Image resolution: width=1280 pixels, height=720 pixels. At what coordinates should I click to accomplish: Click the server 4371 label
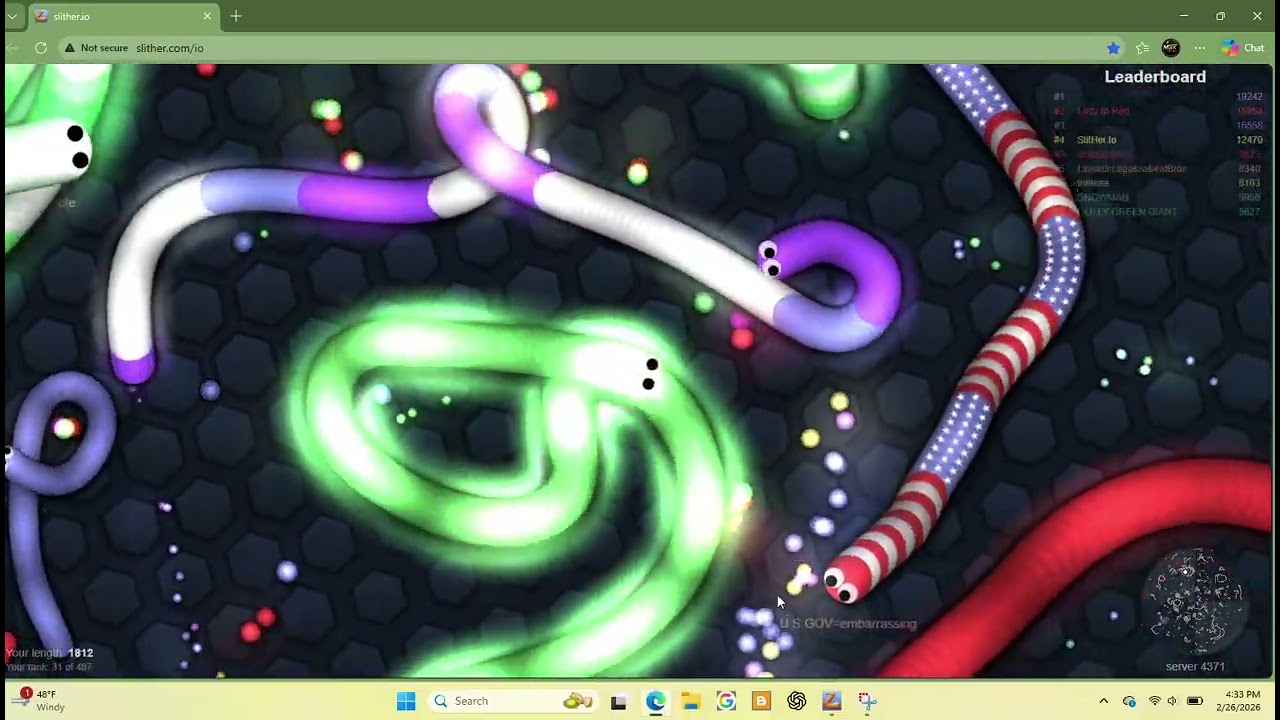pyautogui.click(x=1195, y=667)
